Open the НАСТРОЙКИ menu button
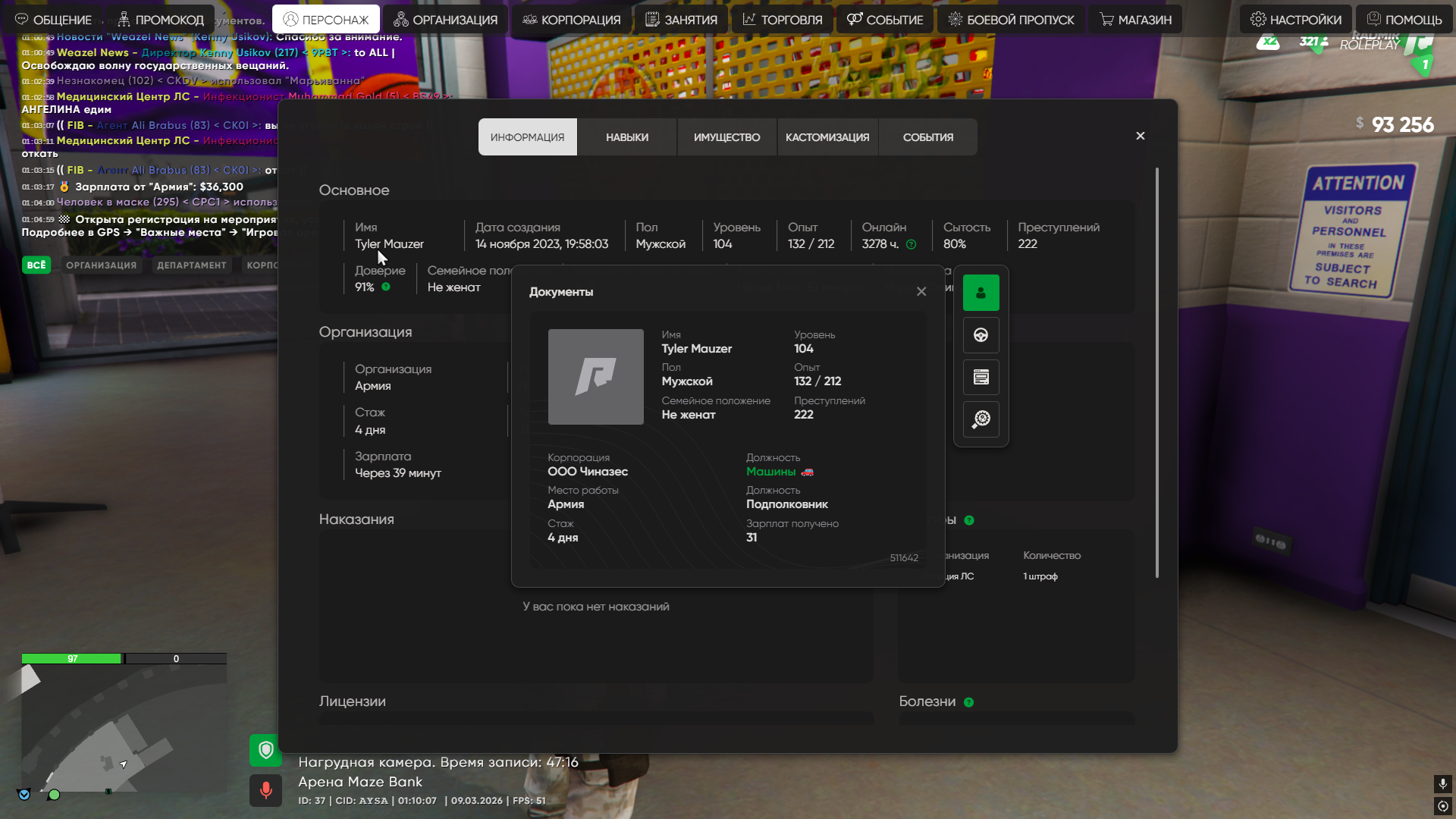Image resolution: width=1456 pixels, height=819 pixels. click(x=1295, y=20)
